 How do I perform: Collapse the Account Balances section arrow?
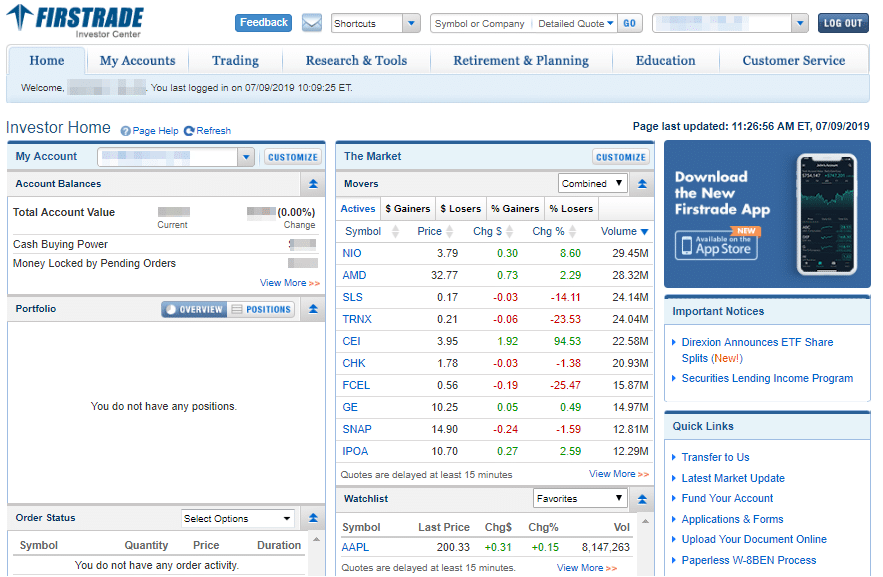[313, 184]
